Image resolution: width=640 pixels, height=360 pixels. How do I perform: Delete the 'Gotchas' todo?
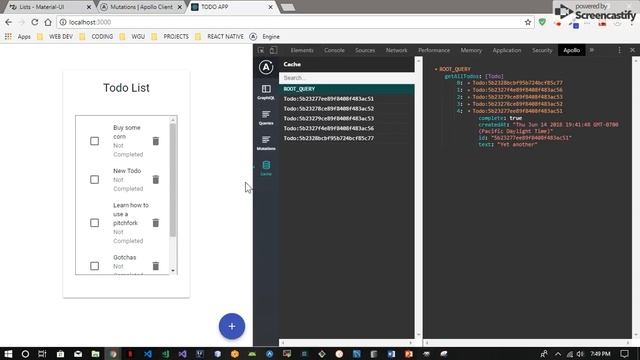tap(156, 266)
